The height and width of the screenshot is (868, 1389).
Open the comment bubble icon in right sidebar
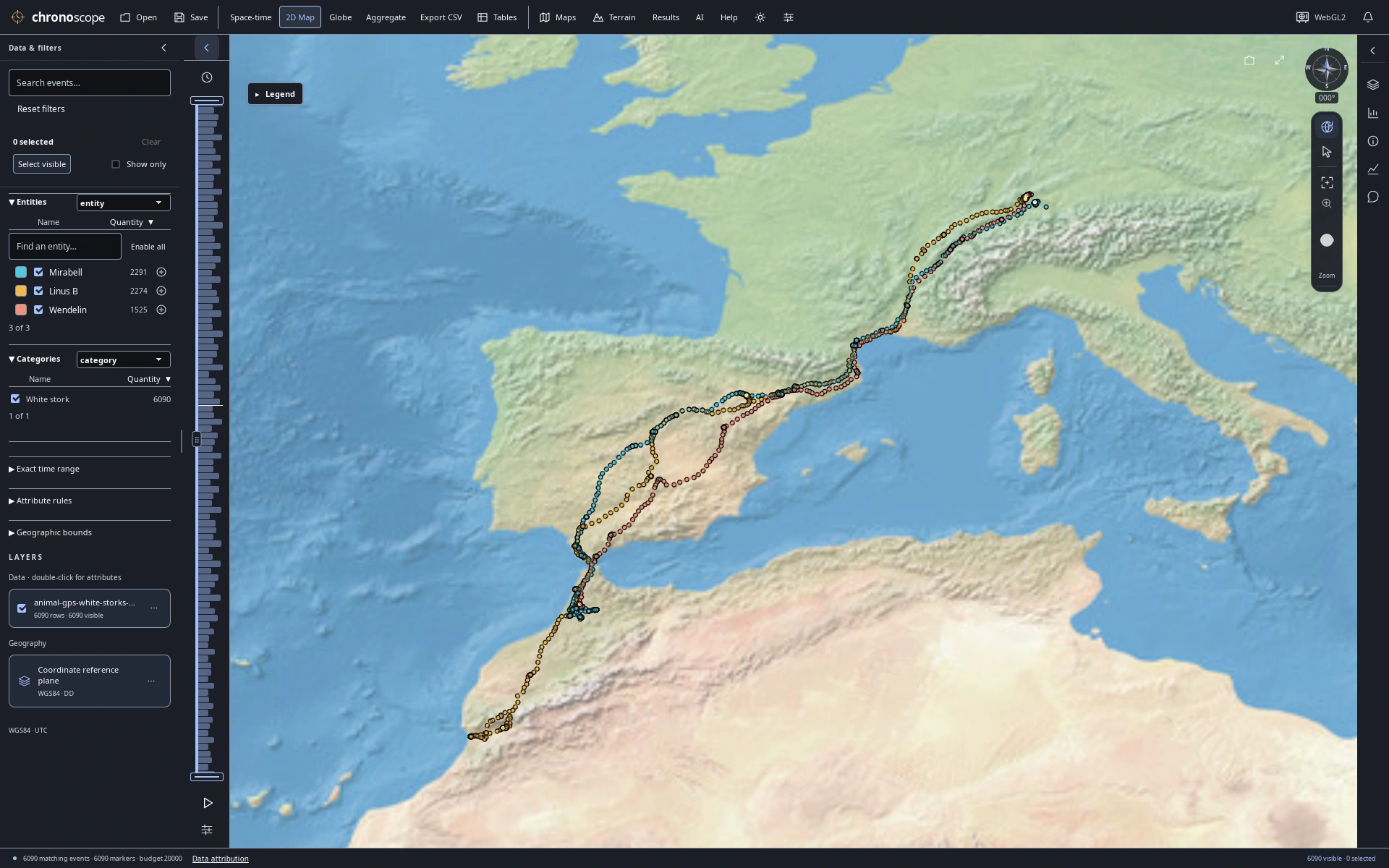(x=1373, y=197)
